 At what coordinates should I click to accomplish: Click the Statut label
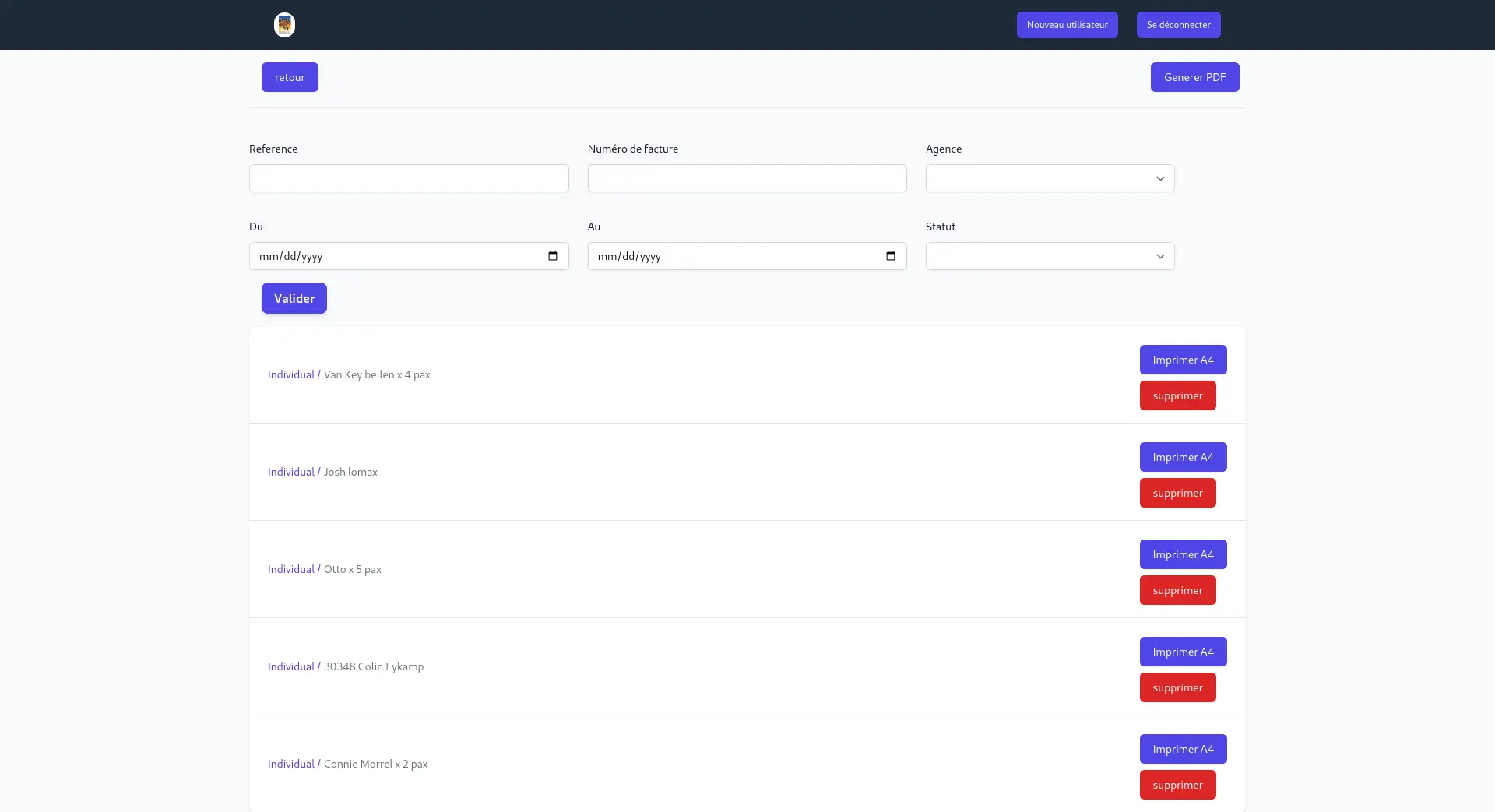tap(941, 227)
